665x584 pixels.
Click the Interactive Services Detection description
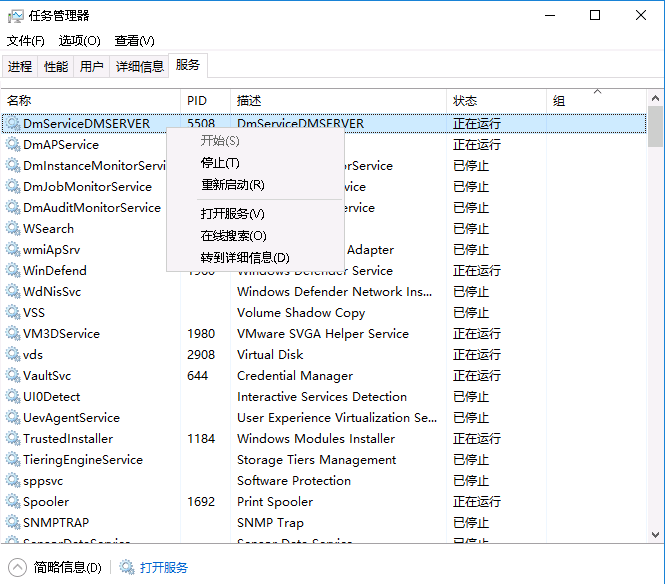click(322, 396)
